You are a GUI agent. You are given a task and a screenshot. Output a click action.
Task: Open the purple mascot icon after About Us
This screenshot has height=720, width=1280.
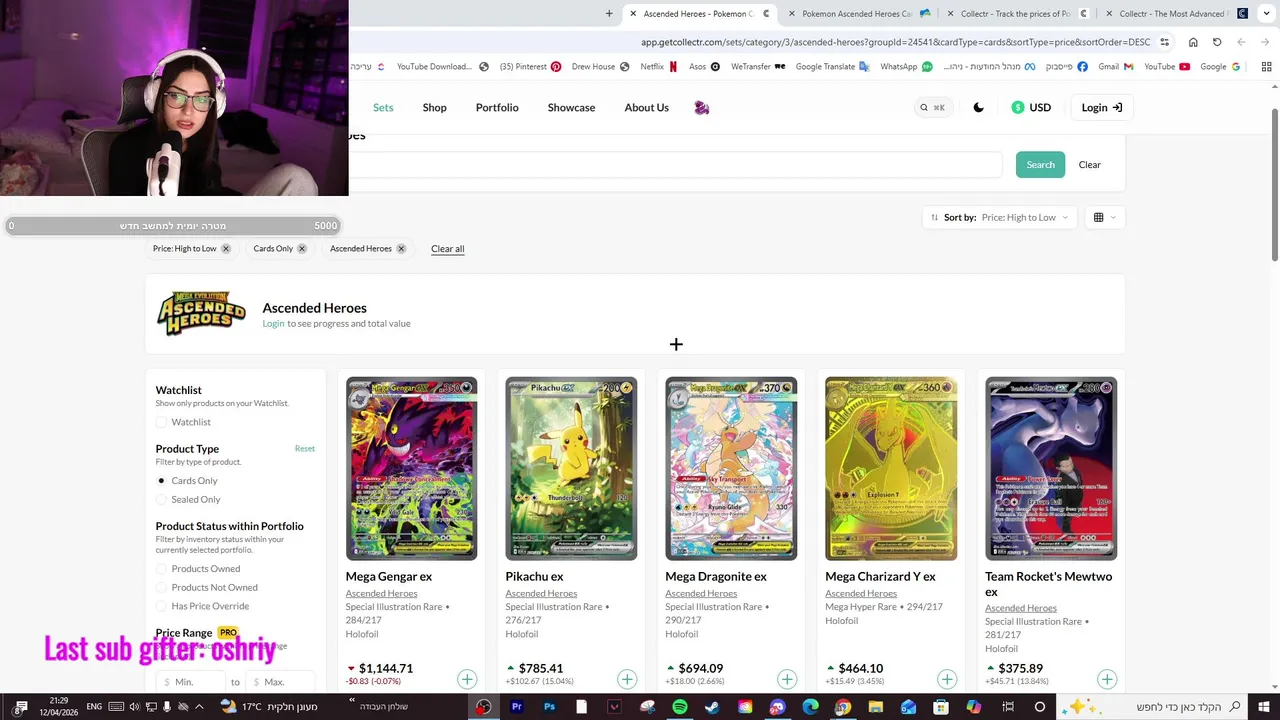point(701,107)
